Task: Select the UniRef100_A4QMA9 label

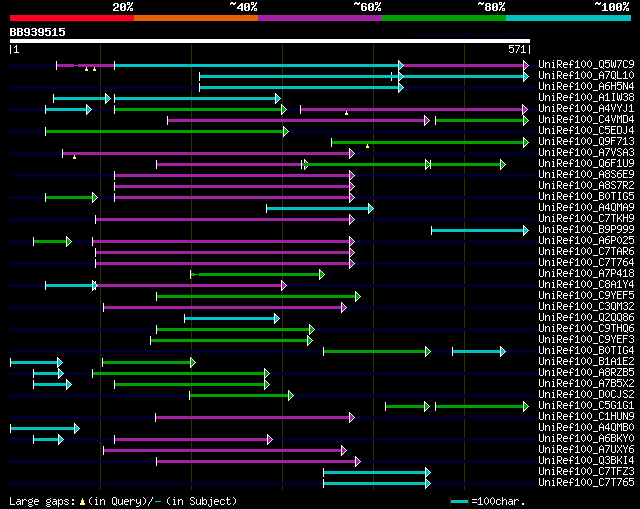Action: click(x=586, y=207)
